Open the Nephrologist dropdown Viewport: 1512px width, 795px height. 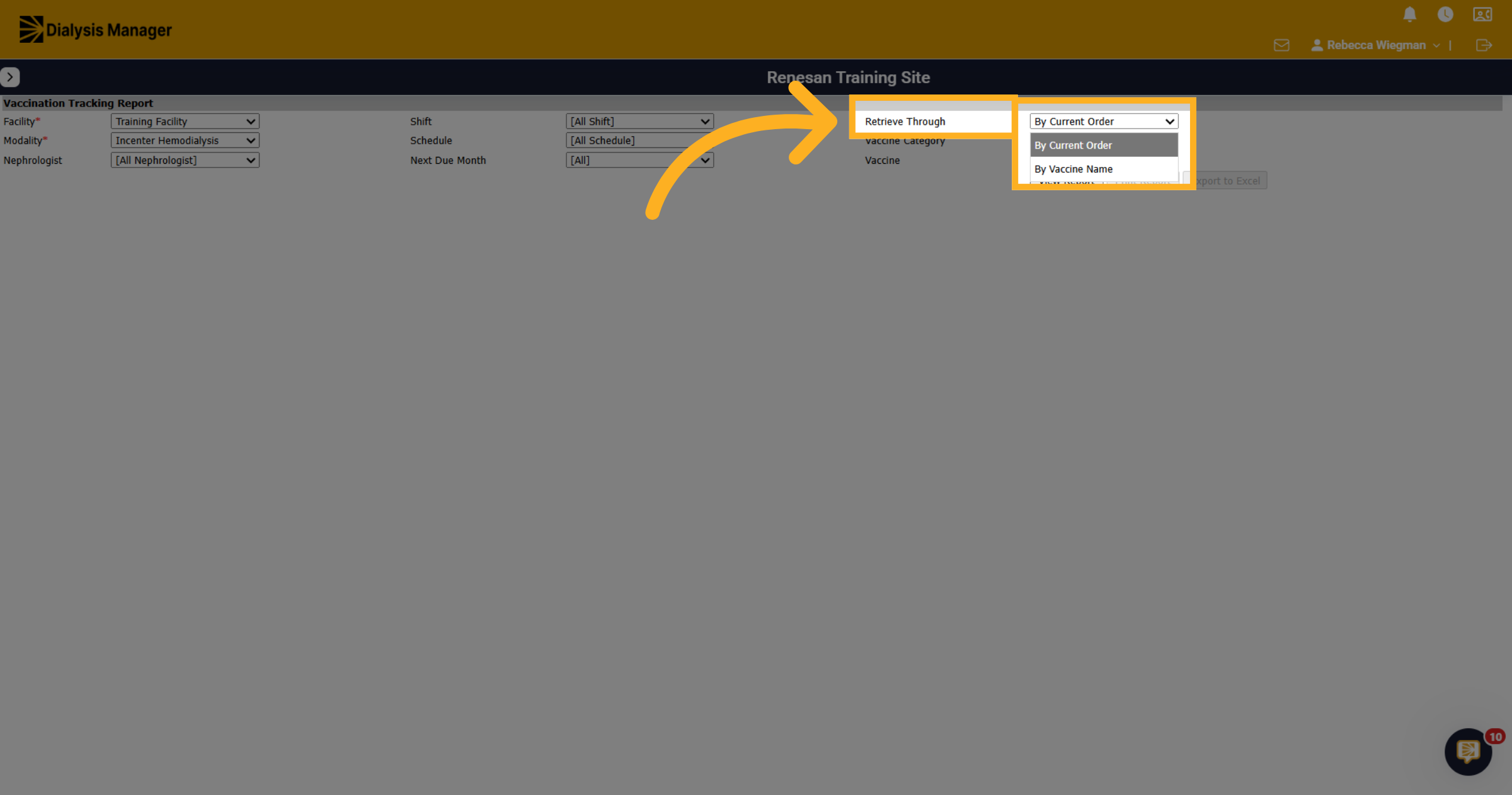[x=185, y=160]
